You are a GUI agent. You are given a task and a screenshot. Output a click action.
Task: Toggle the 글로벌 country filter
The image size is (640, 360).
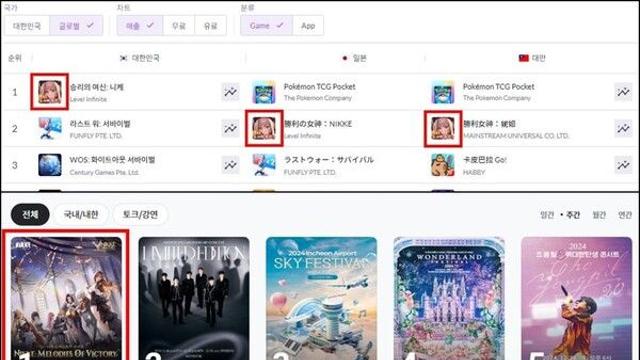[76, 26]
